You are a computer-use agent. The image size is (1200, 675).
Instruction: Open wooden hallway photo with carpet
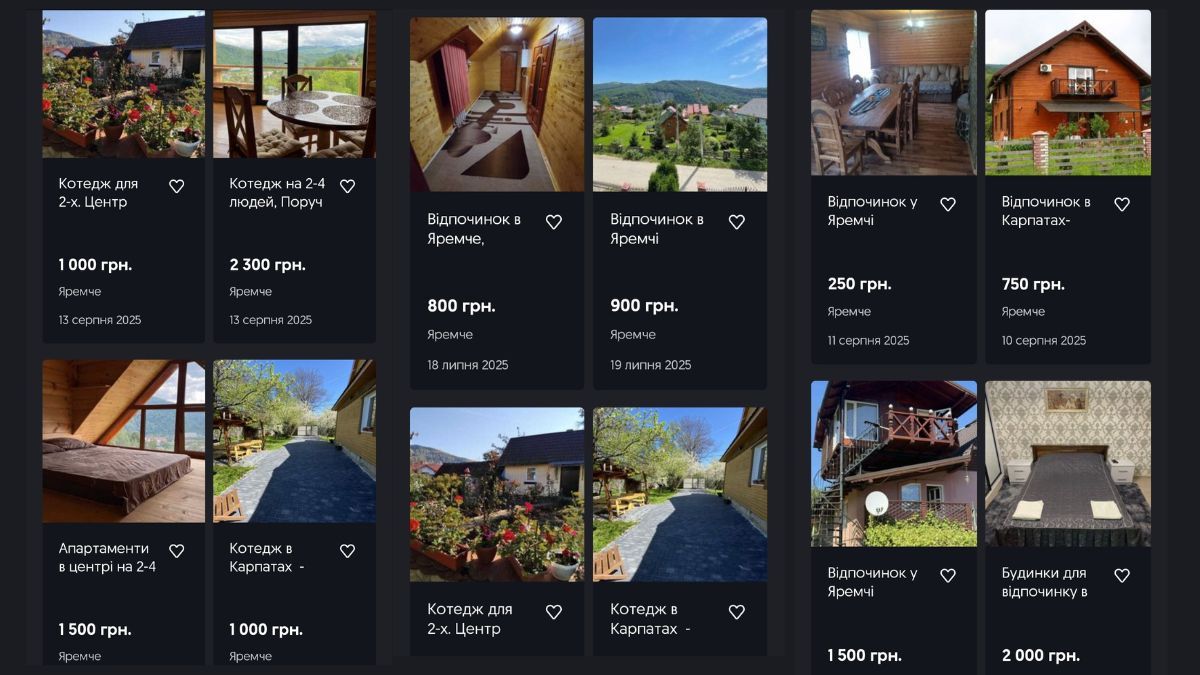click(x=497, y=104)
